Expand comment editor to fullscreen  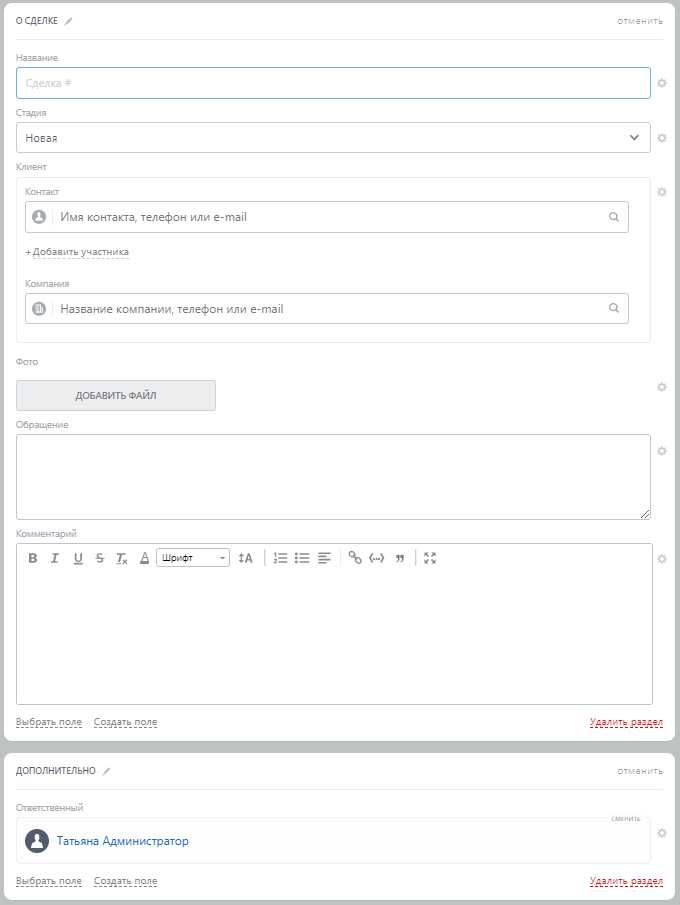tap(430, 558)
